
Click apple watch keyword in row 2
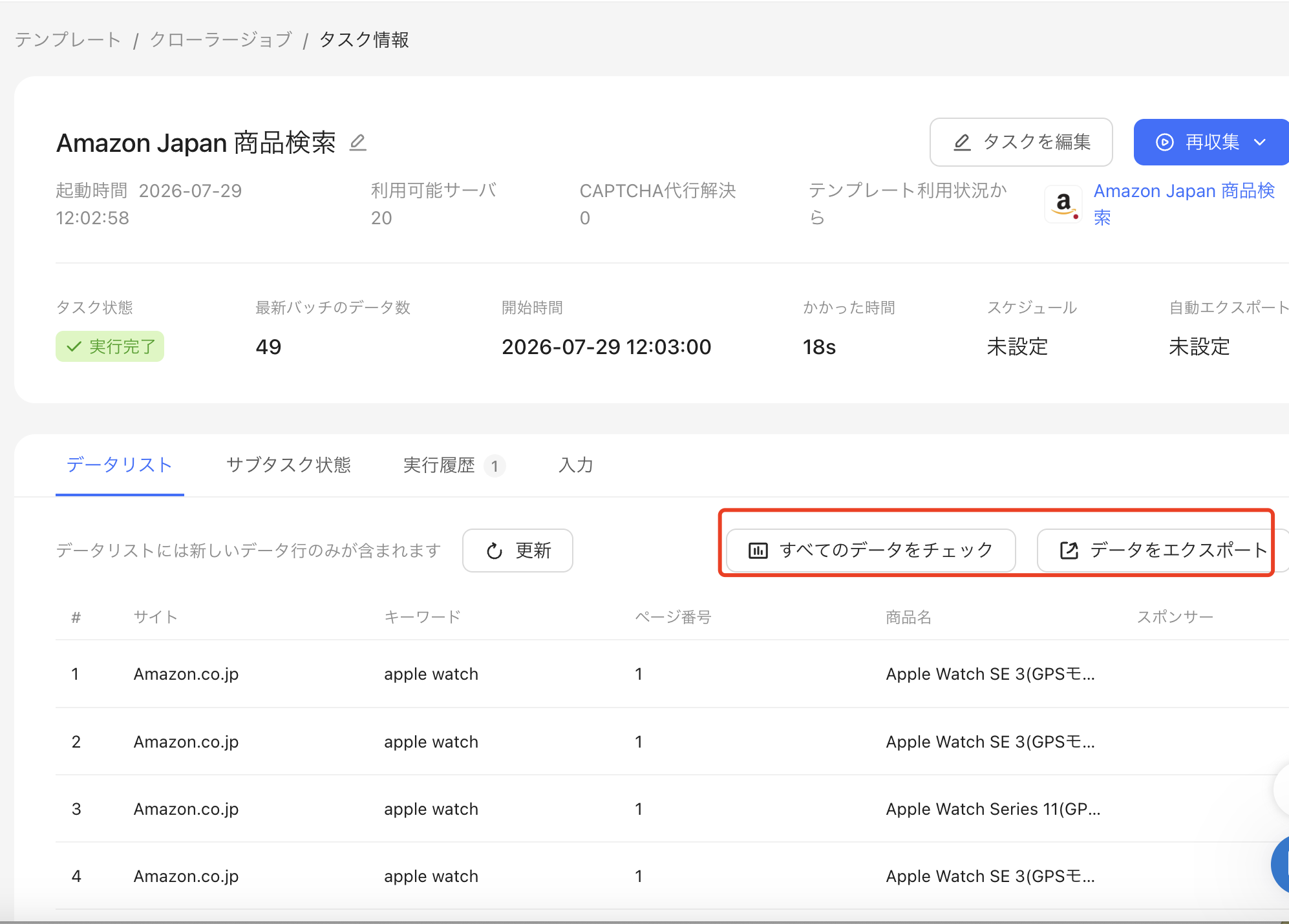pos(431,742)
